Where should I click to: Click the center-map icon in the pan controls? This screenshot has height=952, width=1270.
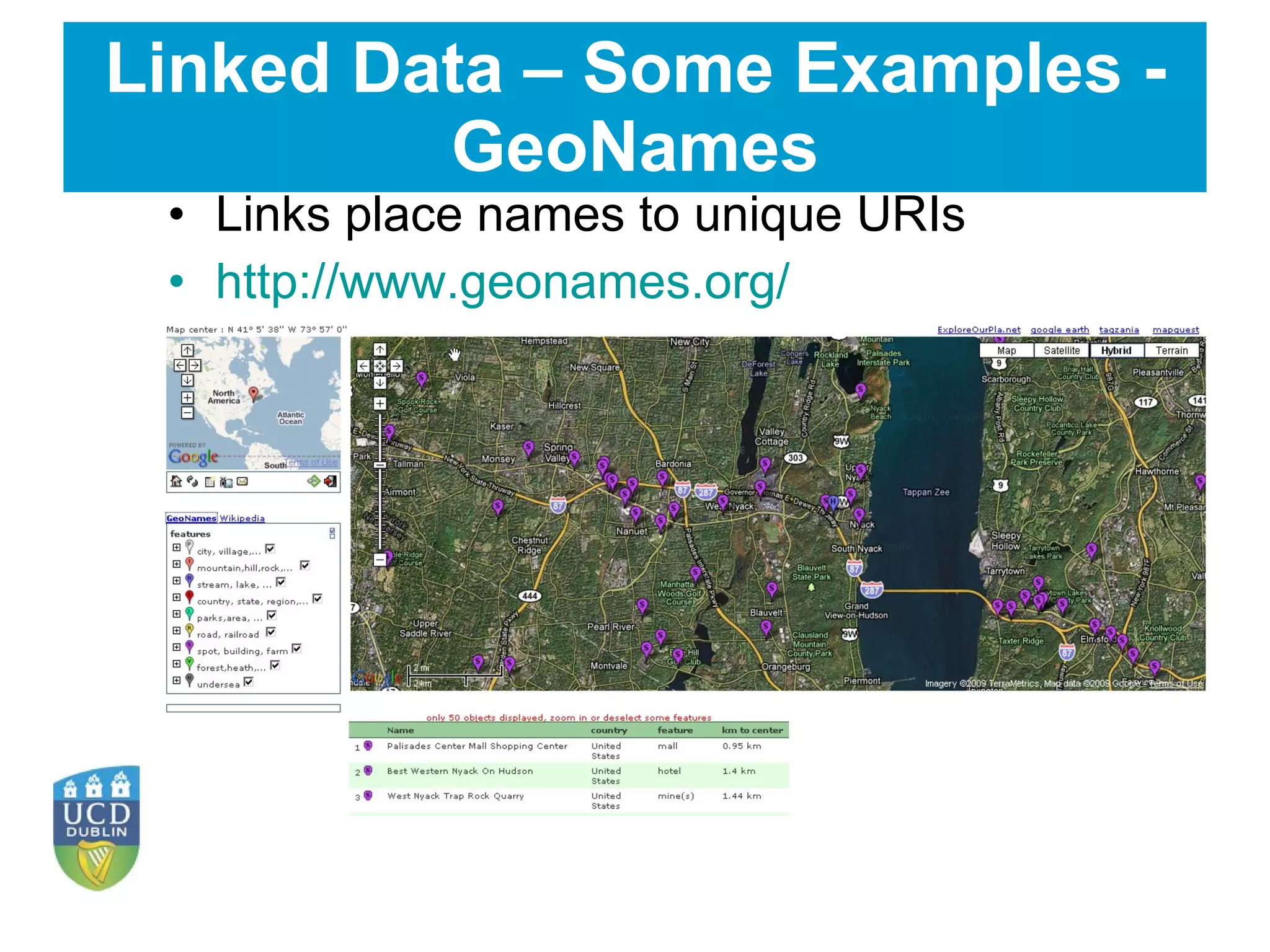[x=380, y=366]
